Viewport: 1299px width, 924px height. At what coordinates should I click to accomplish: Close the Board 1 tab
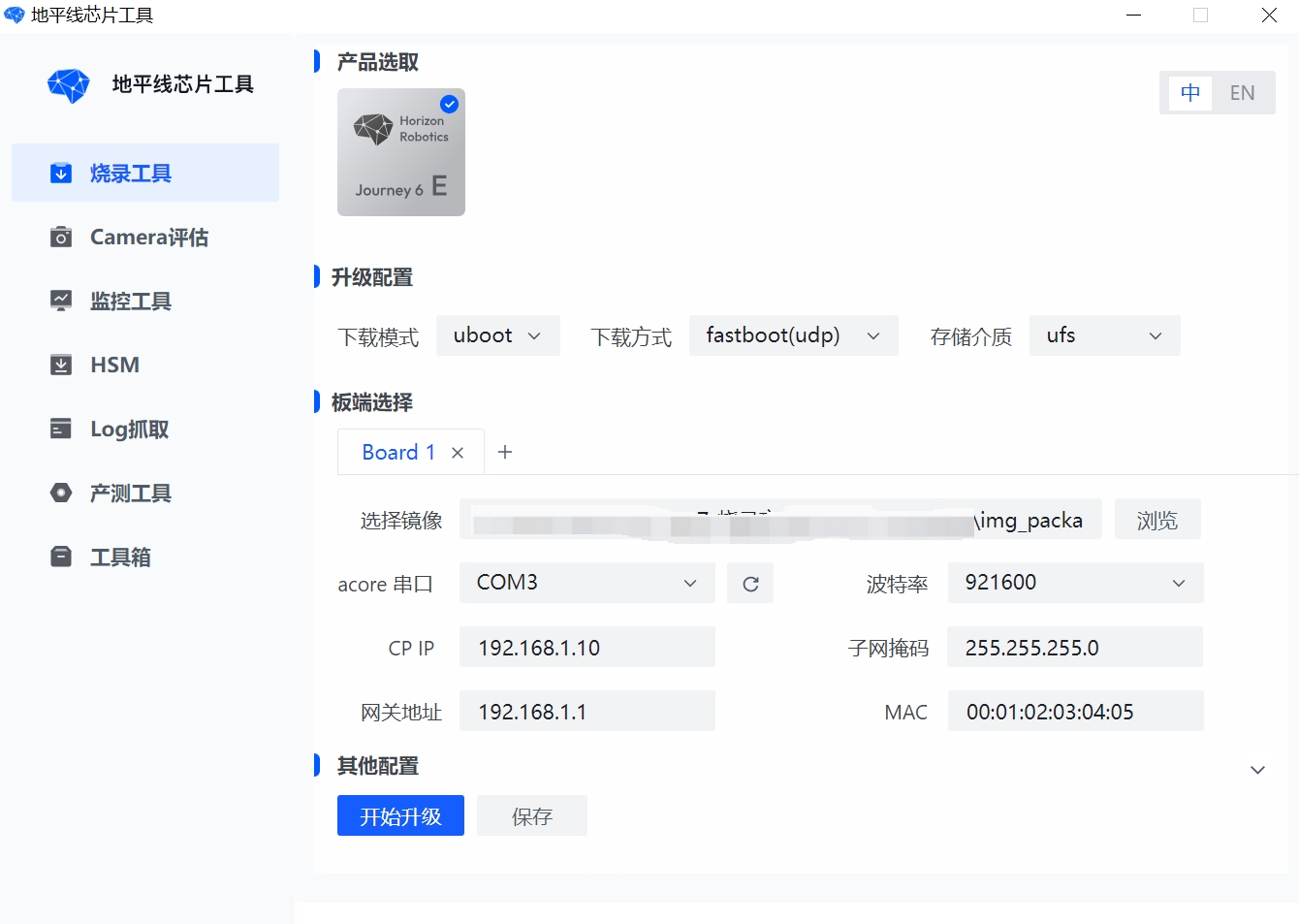(458, 453)
